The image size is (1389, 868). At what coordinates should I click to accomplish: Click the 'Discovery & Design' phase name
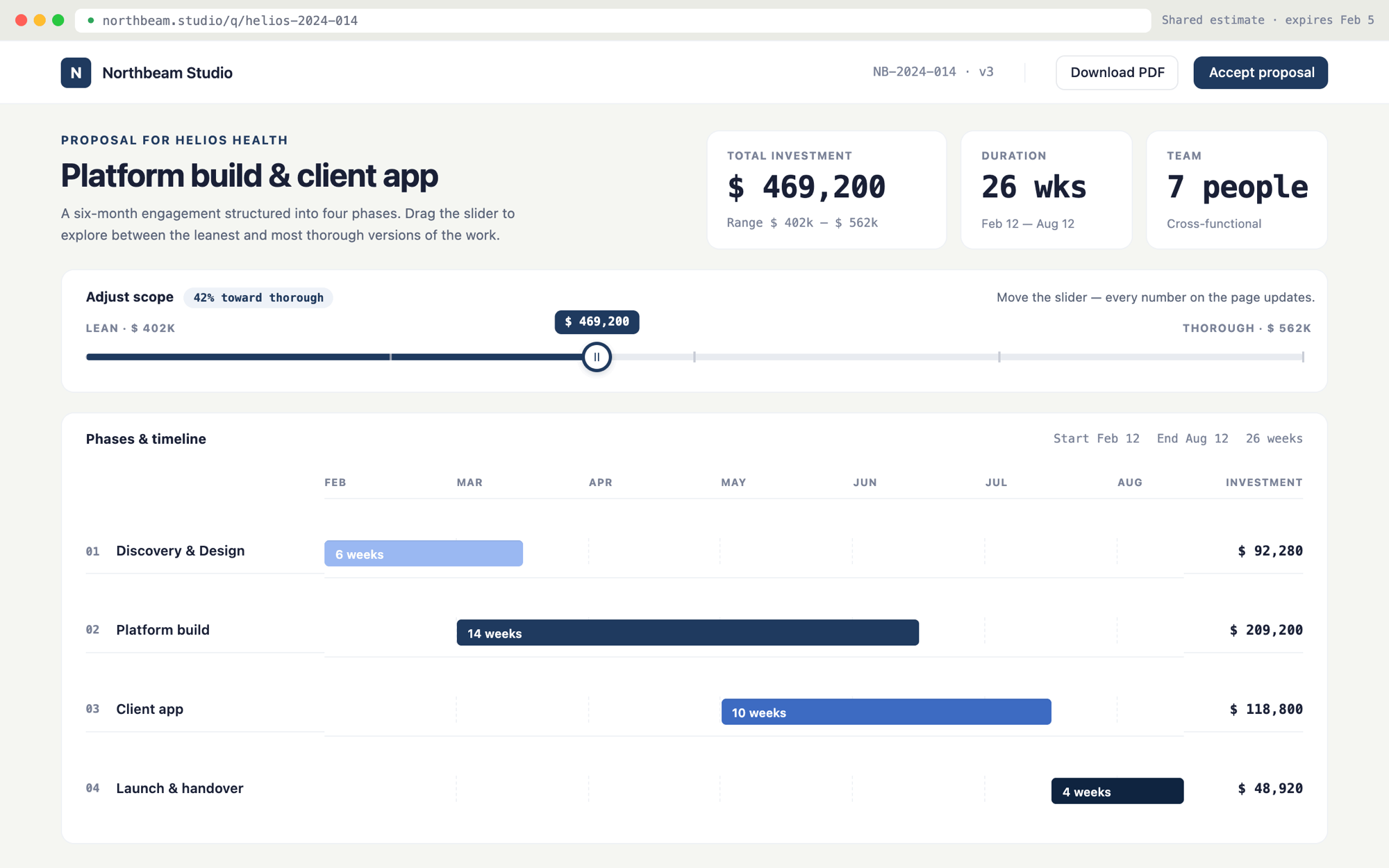[x=181, y=551]
